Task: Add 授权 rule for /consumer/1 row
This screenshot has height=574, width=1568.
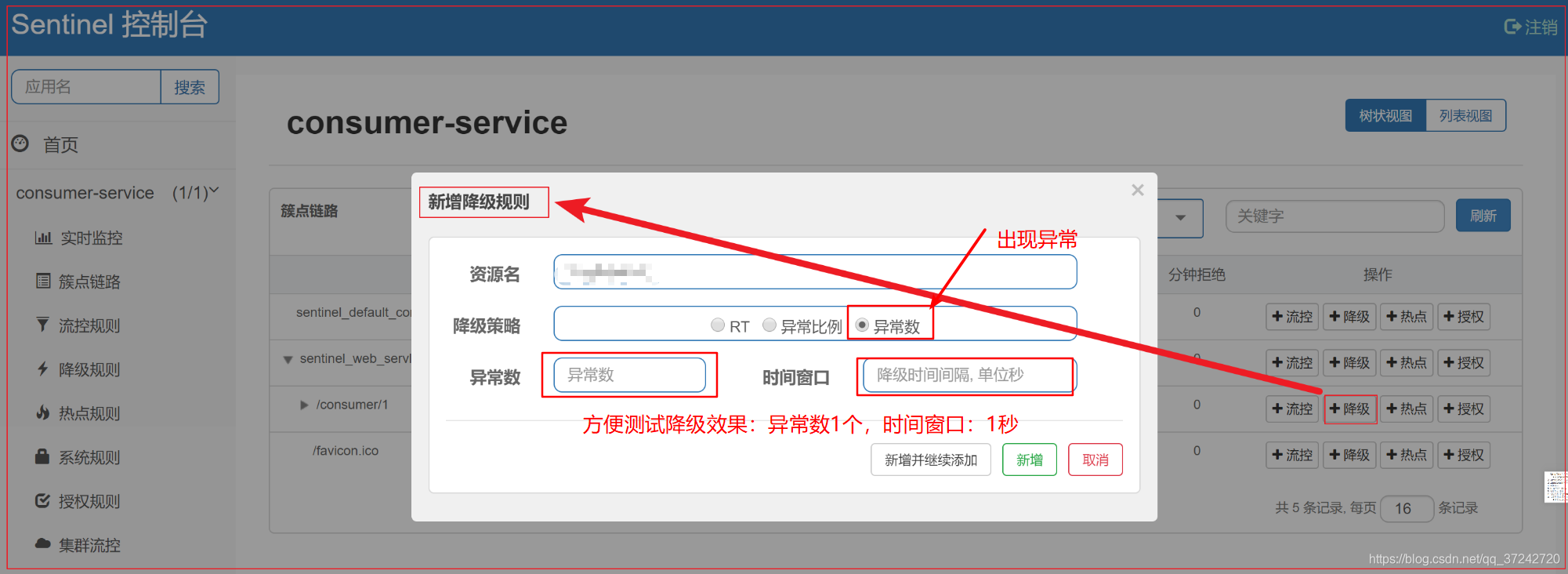Action: tap(1464, 409)
